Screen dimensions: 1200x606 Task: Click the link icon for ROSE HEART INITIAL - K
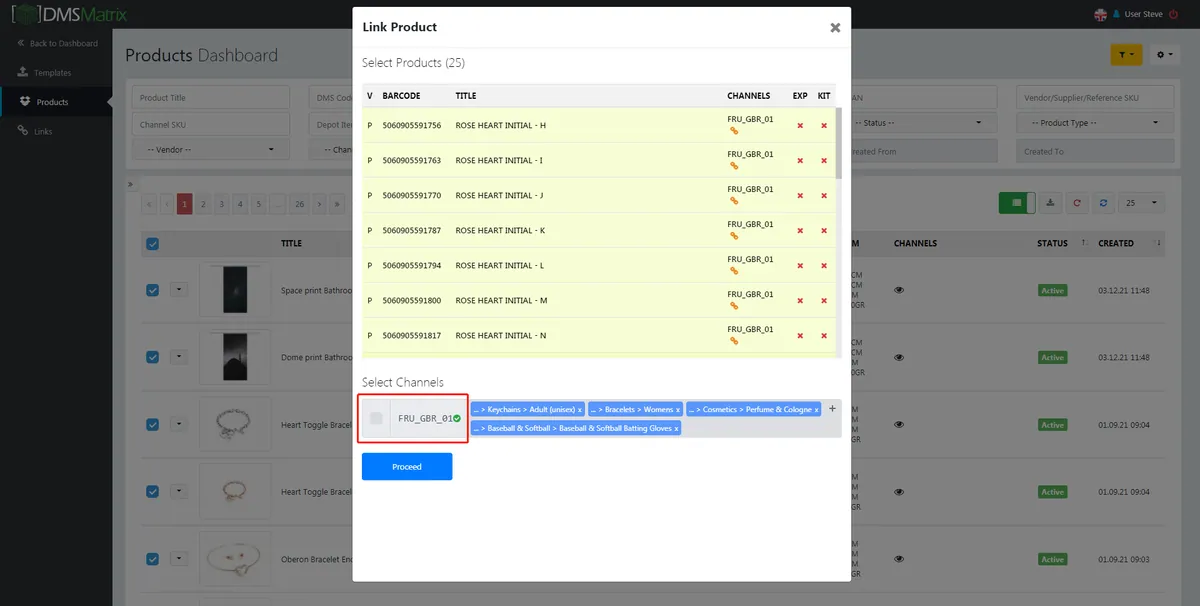pyautogui.click(x=733, y=236)
